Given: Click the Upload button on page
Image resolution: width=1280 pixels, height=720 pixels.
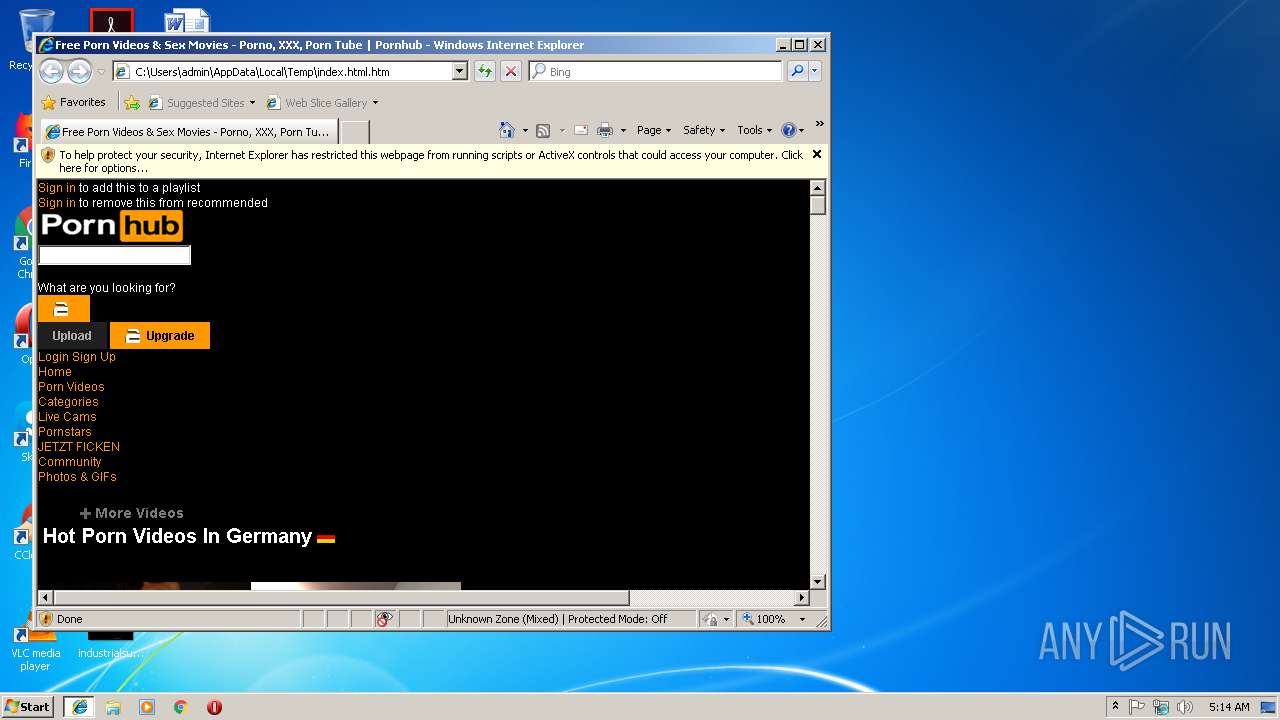Looking at the screenshot, I should click(72, 336).
